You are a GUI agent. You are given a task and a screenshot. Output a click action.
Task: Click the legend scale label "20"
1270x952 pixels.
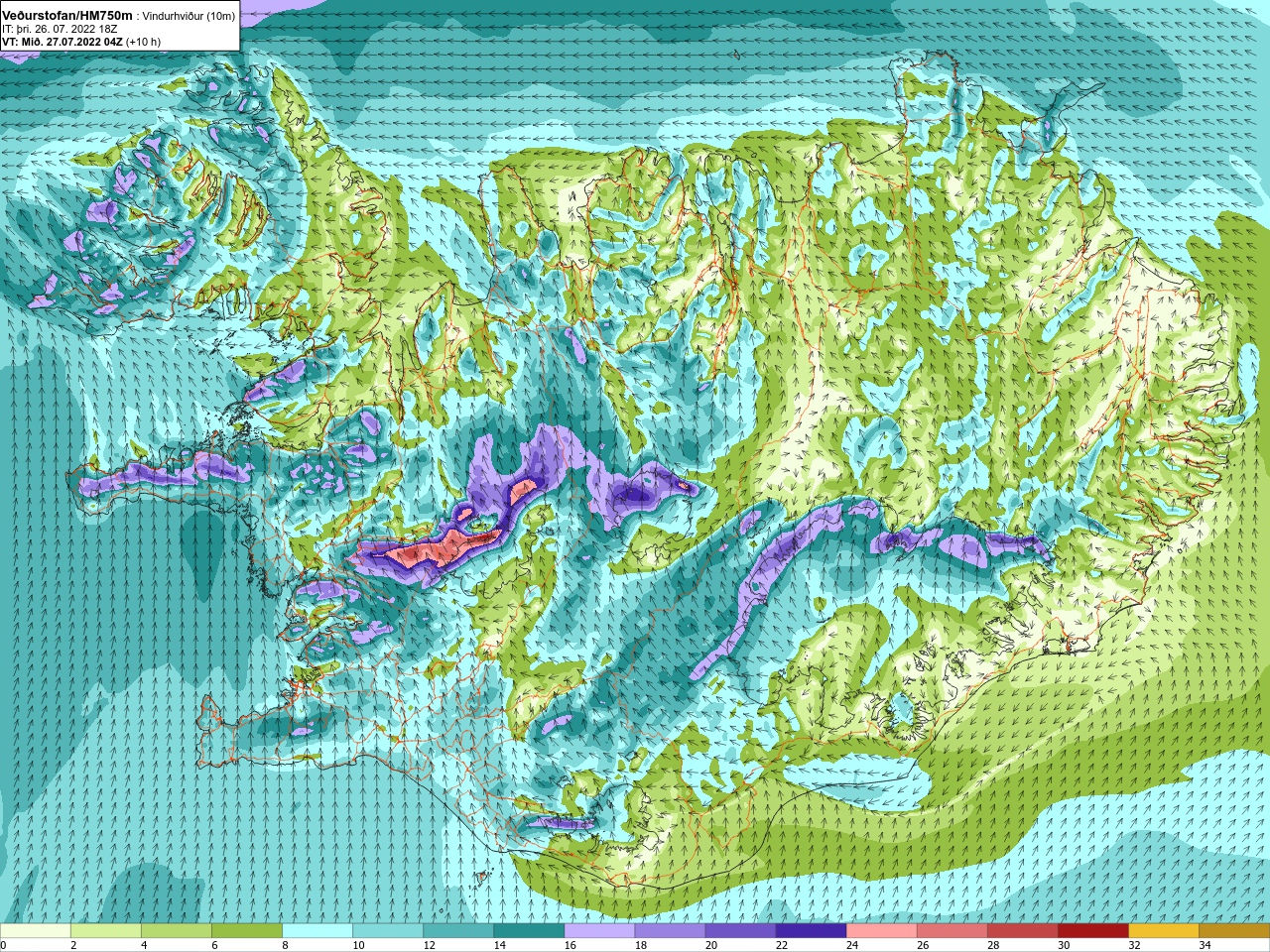tap(710, 945)
